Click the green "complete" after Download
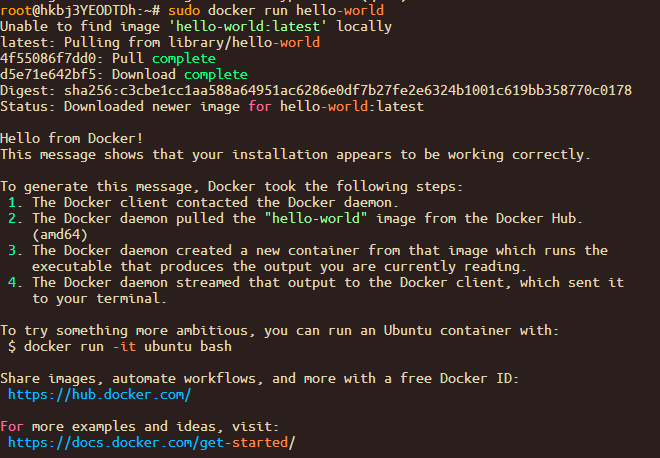Screen dimensions: 660x458 (216, 74)
